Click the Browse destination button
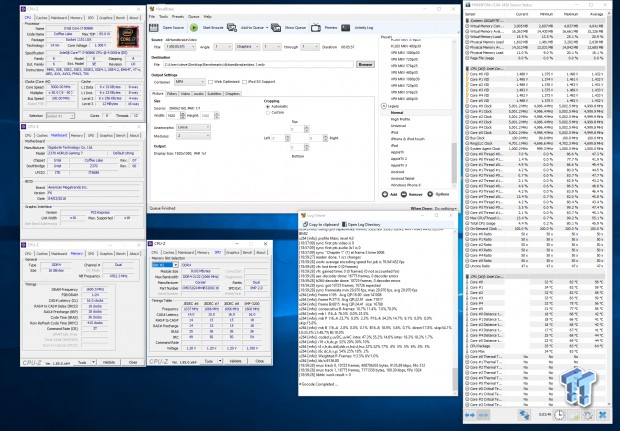The image size is (620, 431). 365,64
